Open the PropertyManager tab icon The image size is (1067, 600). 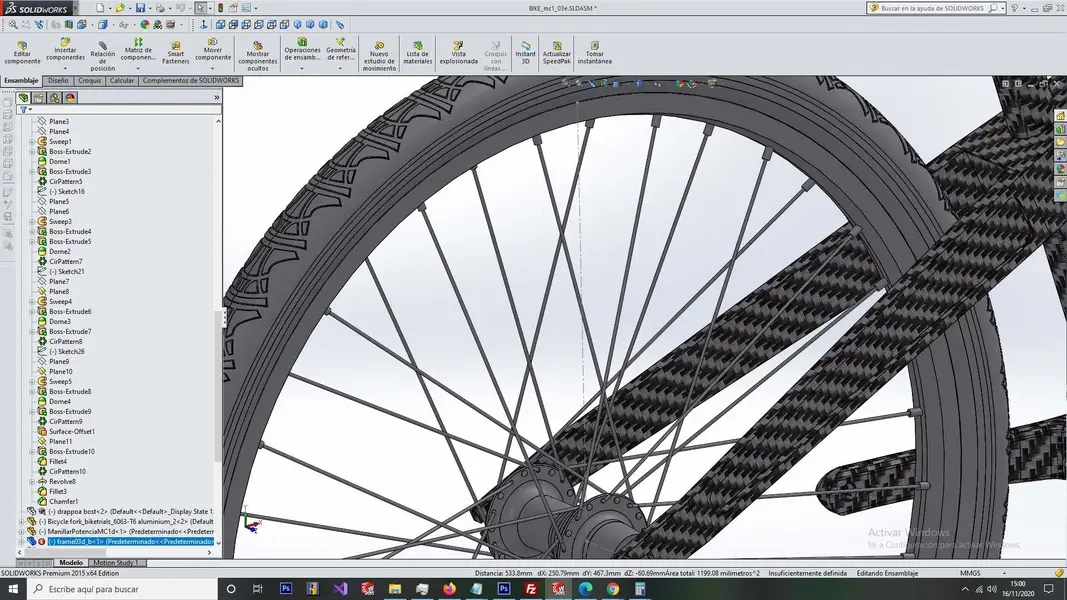[x=39, y=97]
